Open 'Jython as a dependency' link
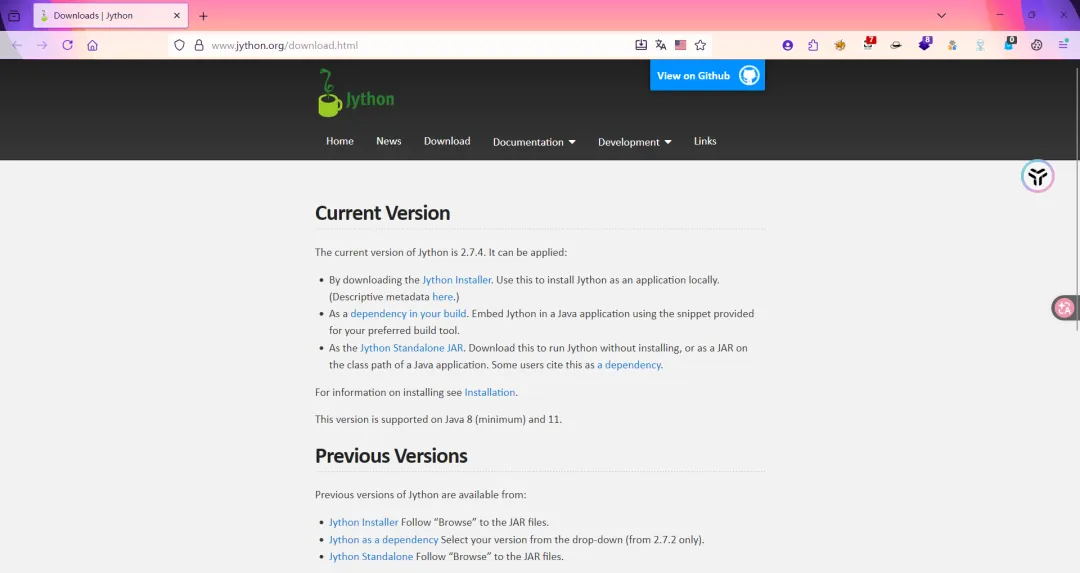The height and width of the screenshot is (573, 1080). [x=384, y=540]
